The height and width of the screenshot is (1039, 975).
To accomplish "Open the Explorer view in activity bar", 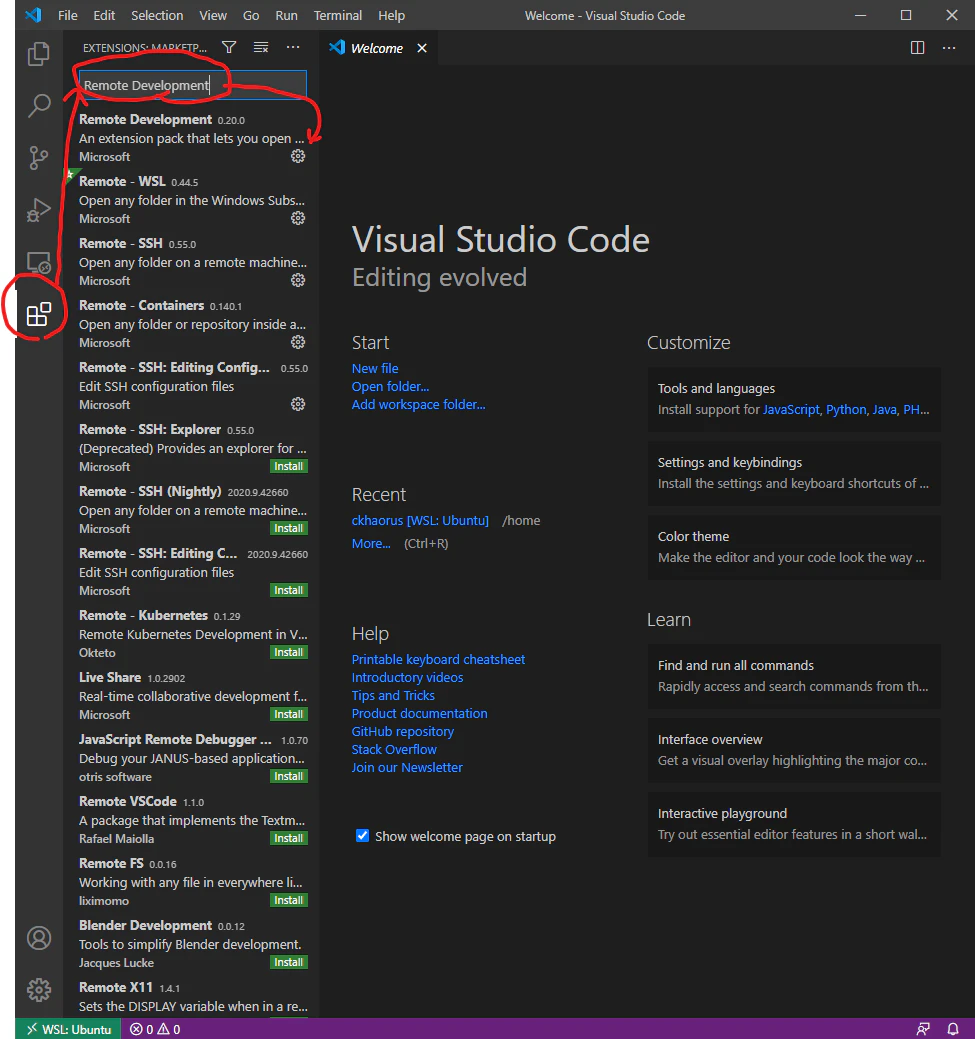I will (x=38, y=54).
